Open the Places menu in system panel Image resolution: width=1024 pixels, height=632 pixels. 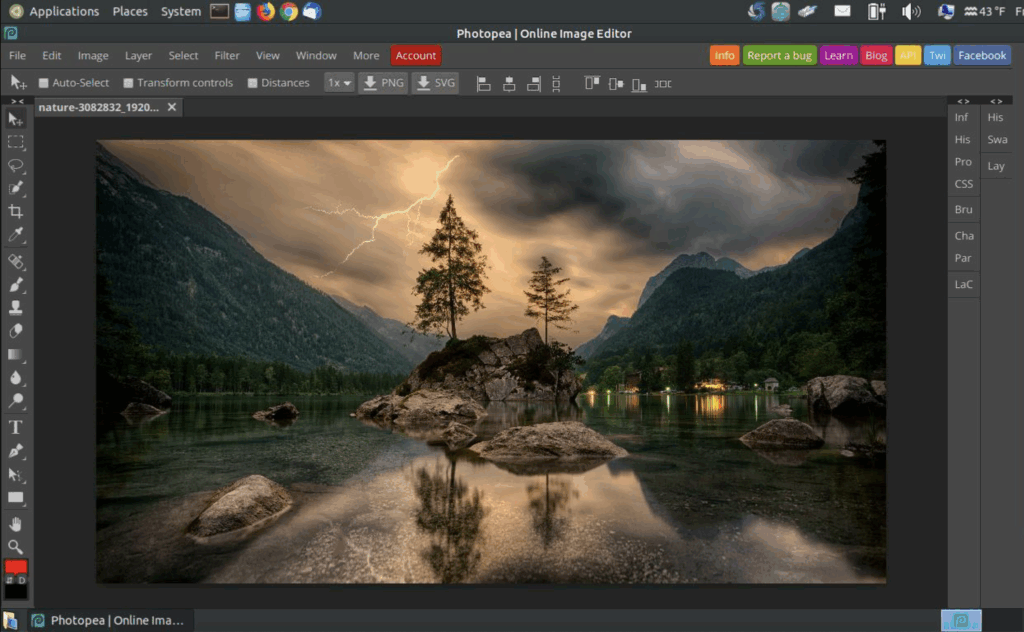pos(130,12)
